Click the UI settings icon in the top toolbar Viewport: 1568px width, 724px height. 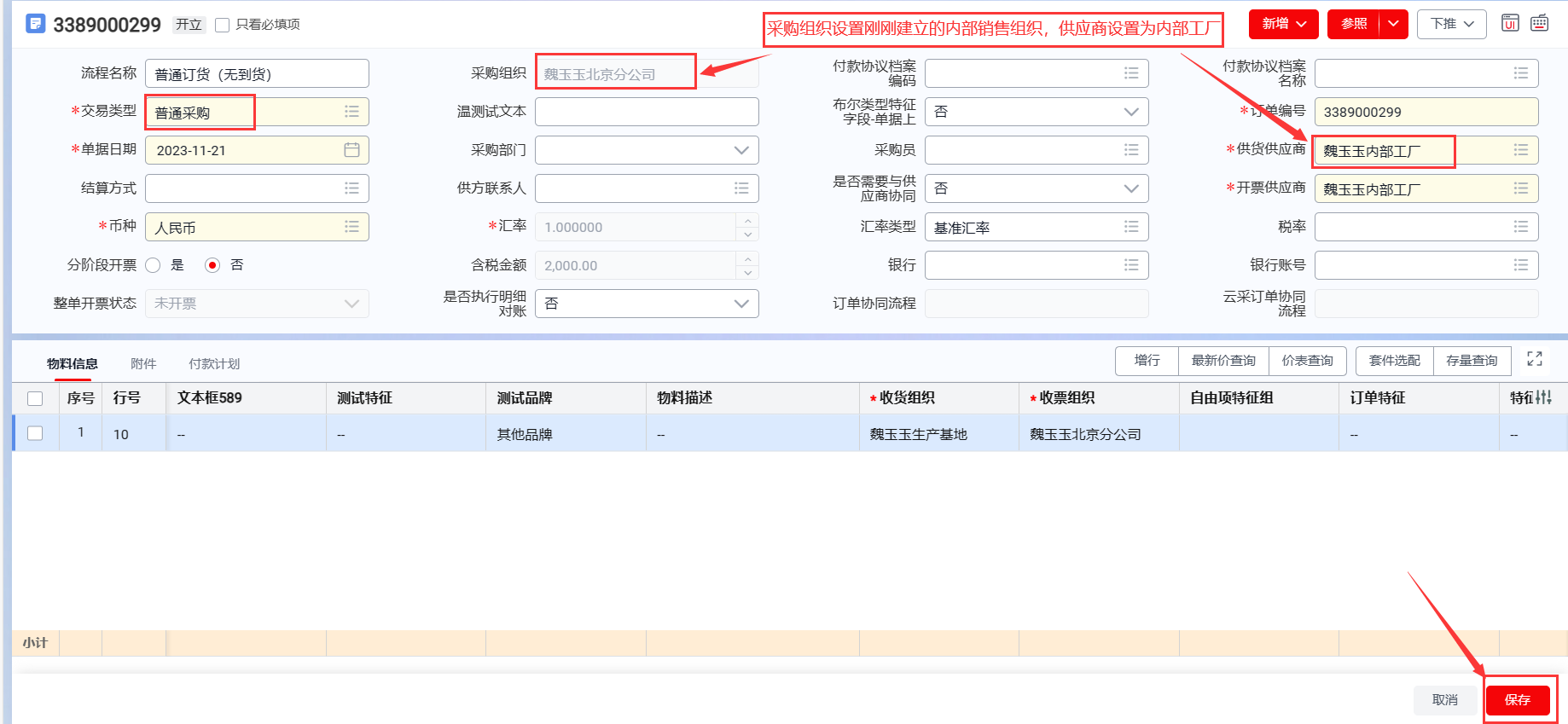pyautogui.click(x=1510, y=24)
